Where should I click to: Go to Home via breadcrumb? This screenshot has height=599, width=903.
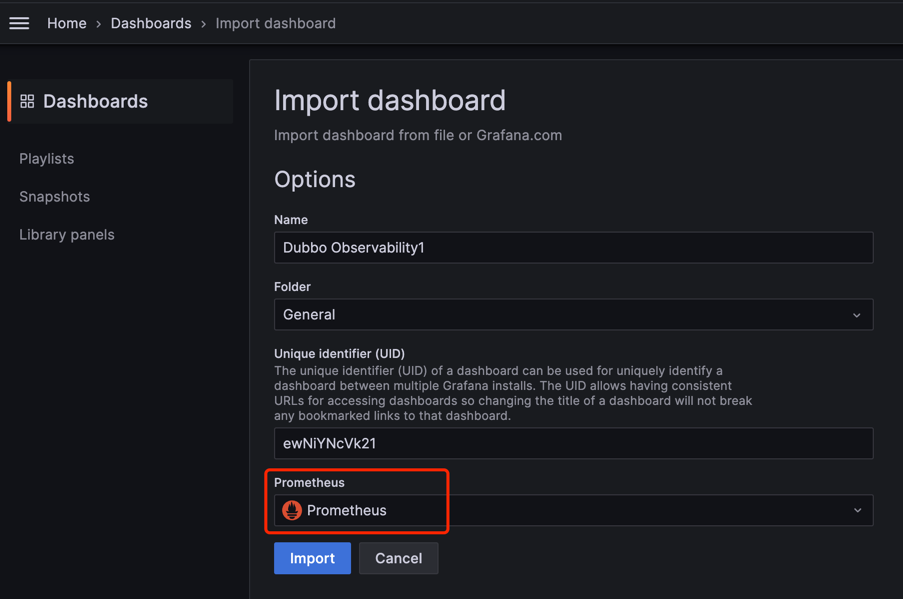[x=67, y=23]
